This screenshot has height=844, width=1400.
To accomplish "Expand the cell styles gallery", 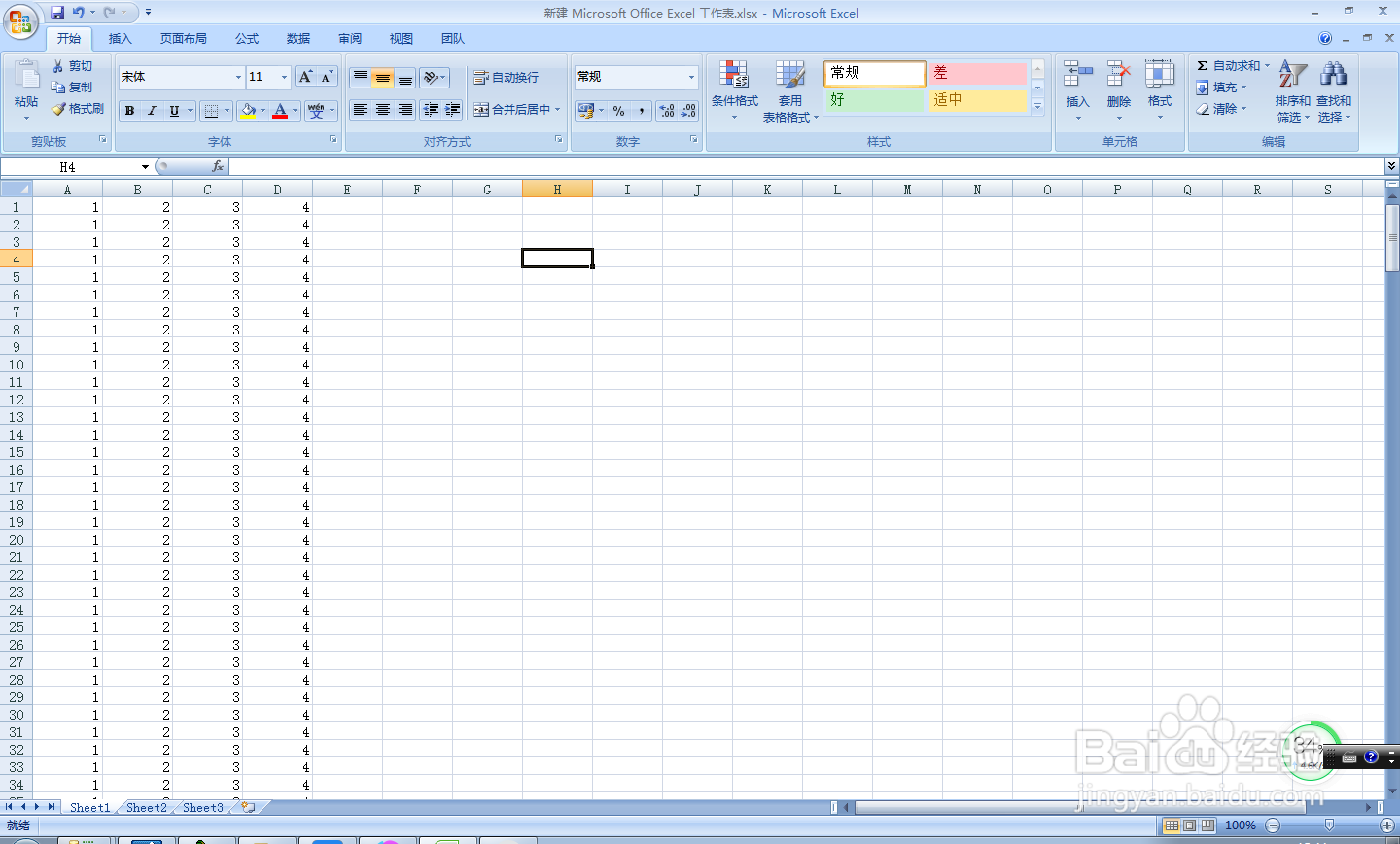I will click(1037, 106).
